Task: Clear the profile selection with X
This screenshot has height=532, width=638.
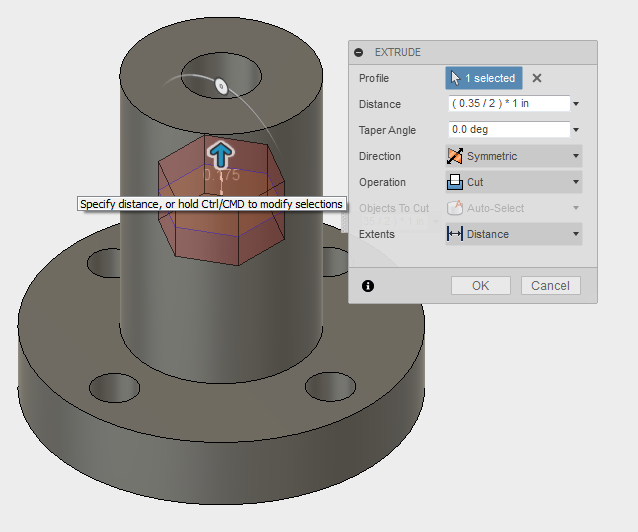Action: click(x=537, y=78)
